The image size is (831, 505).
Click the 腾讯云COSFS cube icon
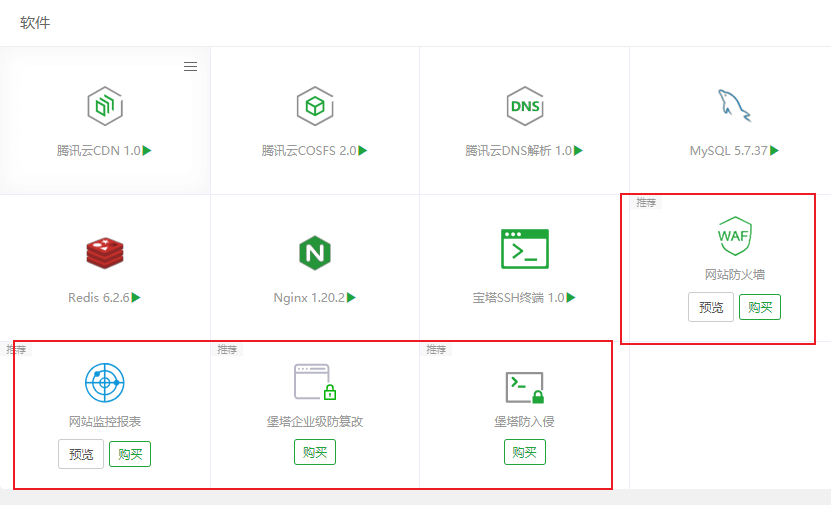pyautogui.click(x=315, y=106)
